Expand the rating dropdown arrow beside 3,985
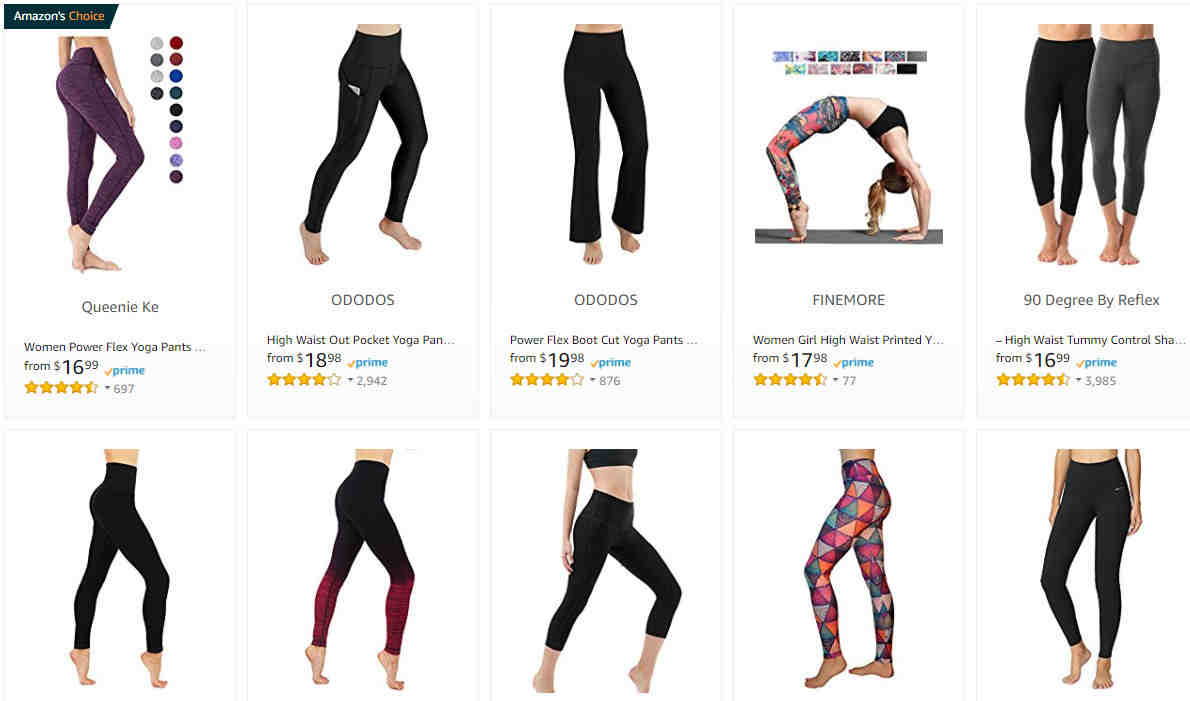 click(1078, 380)
